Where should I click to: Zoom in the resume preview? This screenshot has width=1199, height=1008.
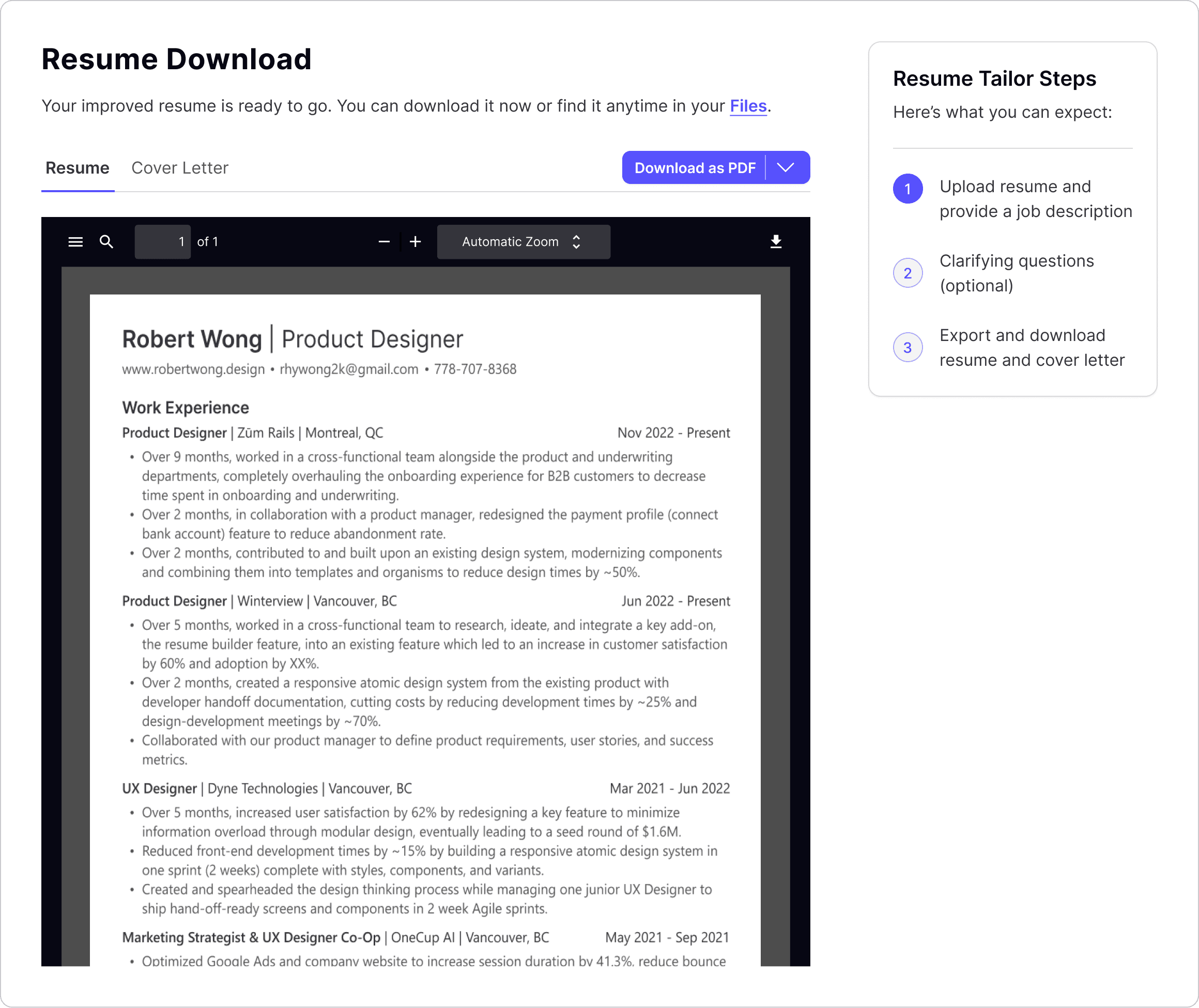click(416, 242)
